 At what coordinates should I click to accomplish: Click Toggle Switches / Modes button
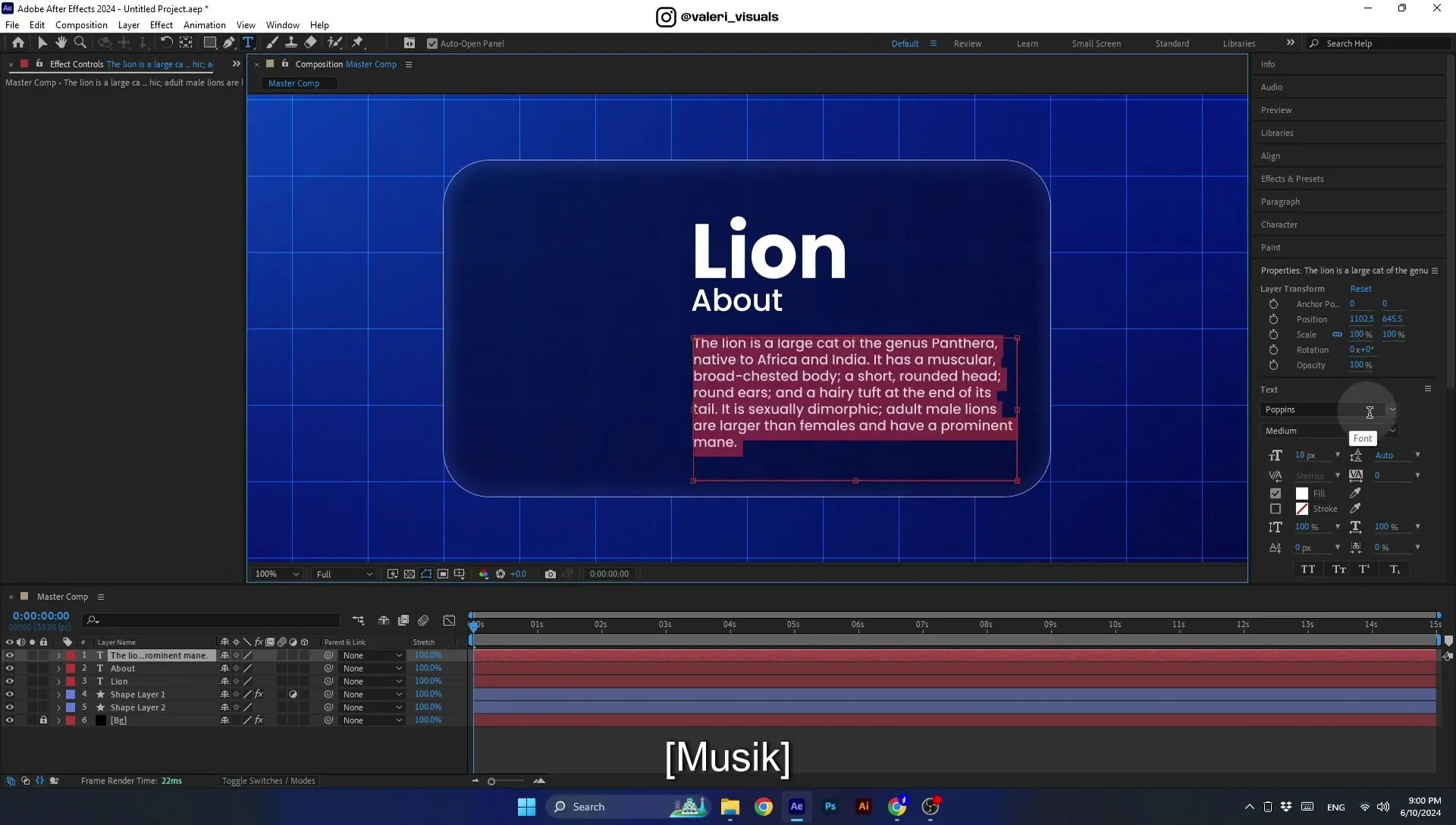click(268, 781)
